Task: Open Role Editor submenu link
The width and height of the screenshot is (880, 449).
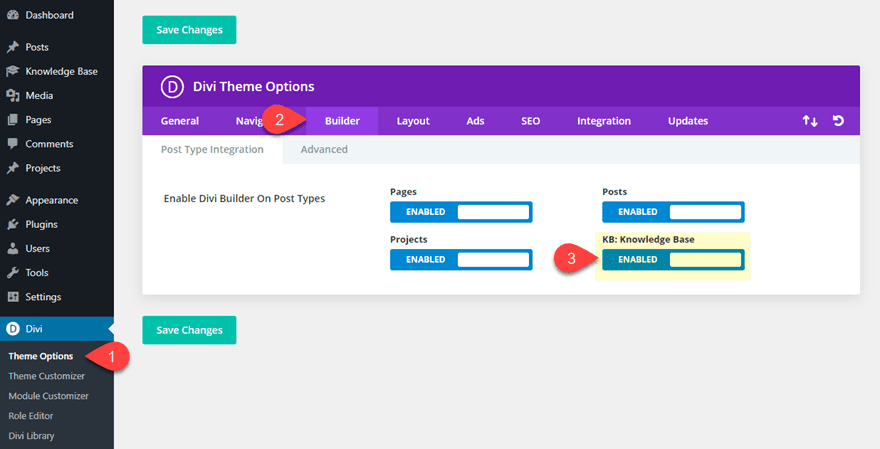Action: click(x=31, y=416)
